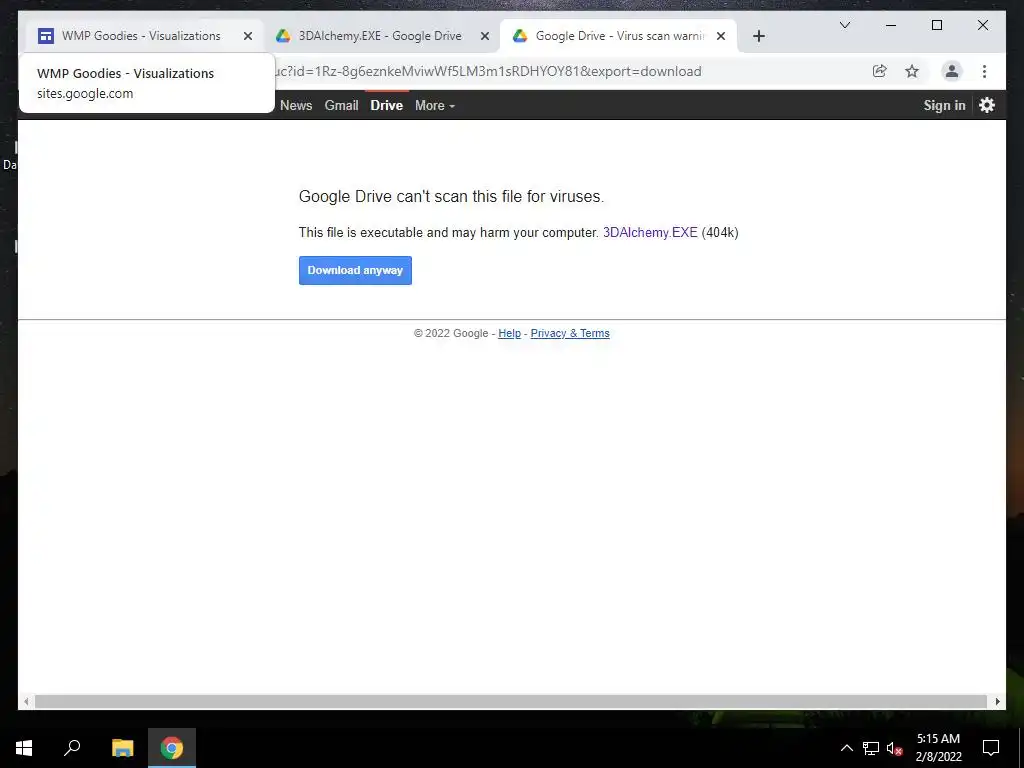Bookmark this page with the star icon
This screenshot has width=1024, height=768.
[x=912, y=71]
